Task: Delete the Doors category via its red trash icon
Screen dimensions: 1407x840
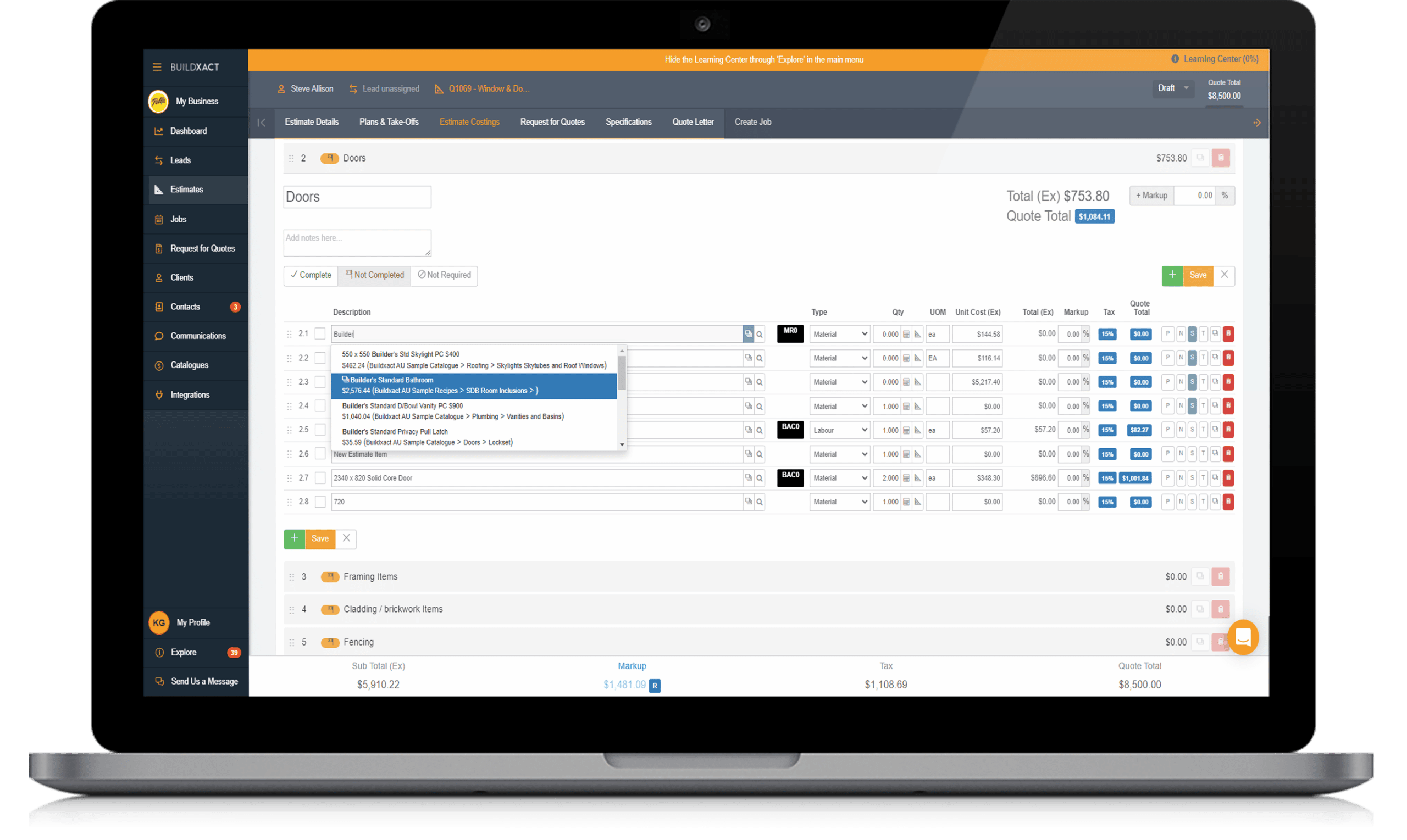Action: click(1221, 158)
